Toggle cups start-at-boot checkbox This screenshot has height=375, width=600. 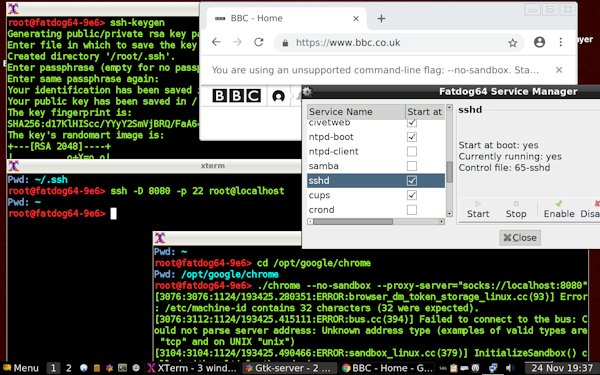click(x=412, y=195)
